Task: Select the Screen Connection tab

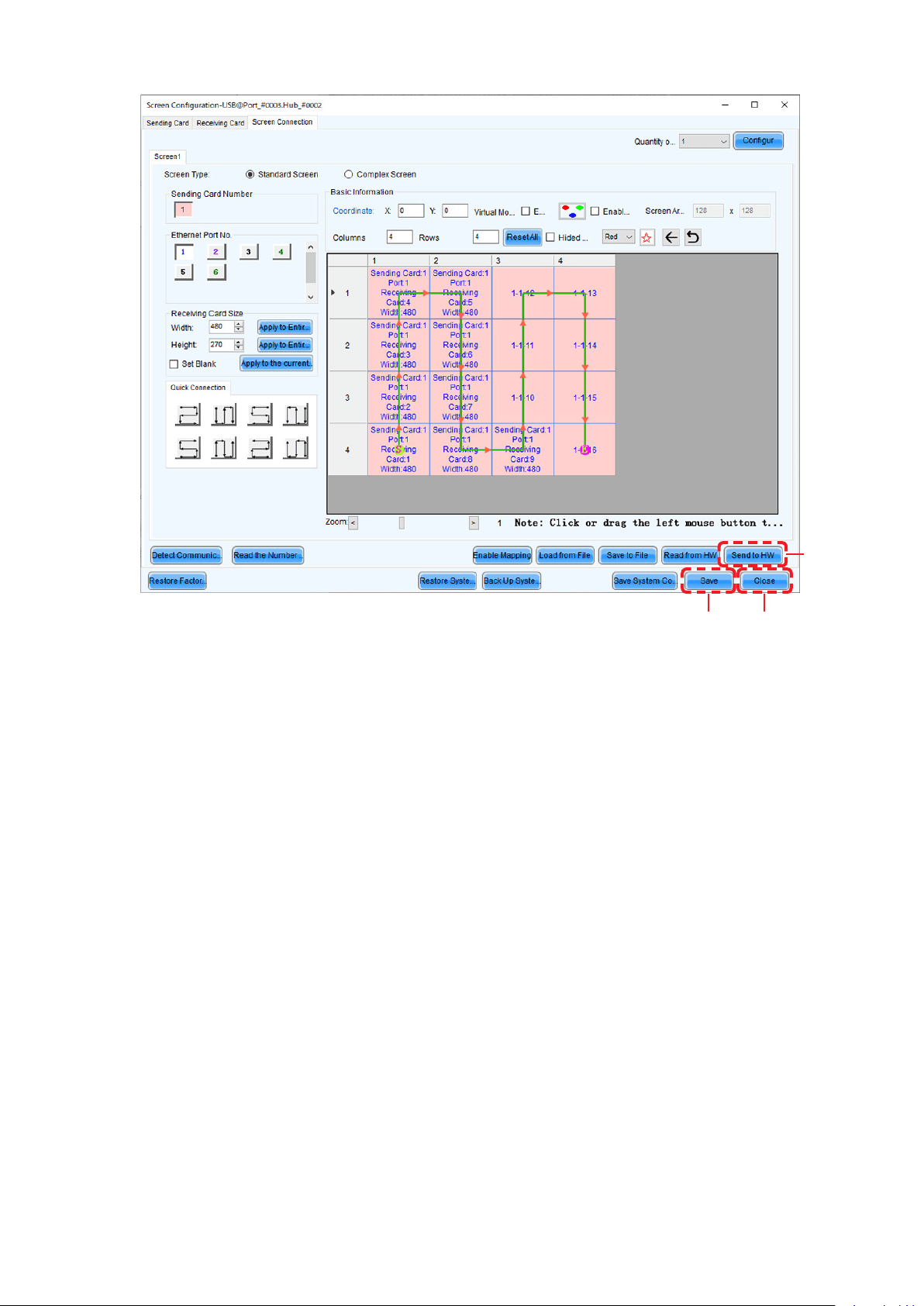Action: (x=282, y=122)
